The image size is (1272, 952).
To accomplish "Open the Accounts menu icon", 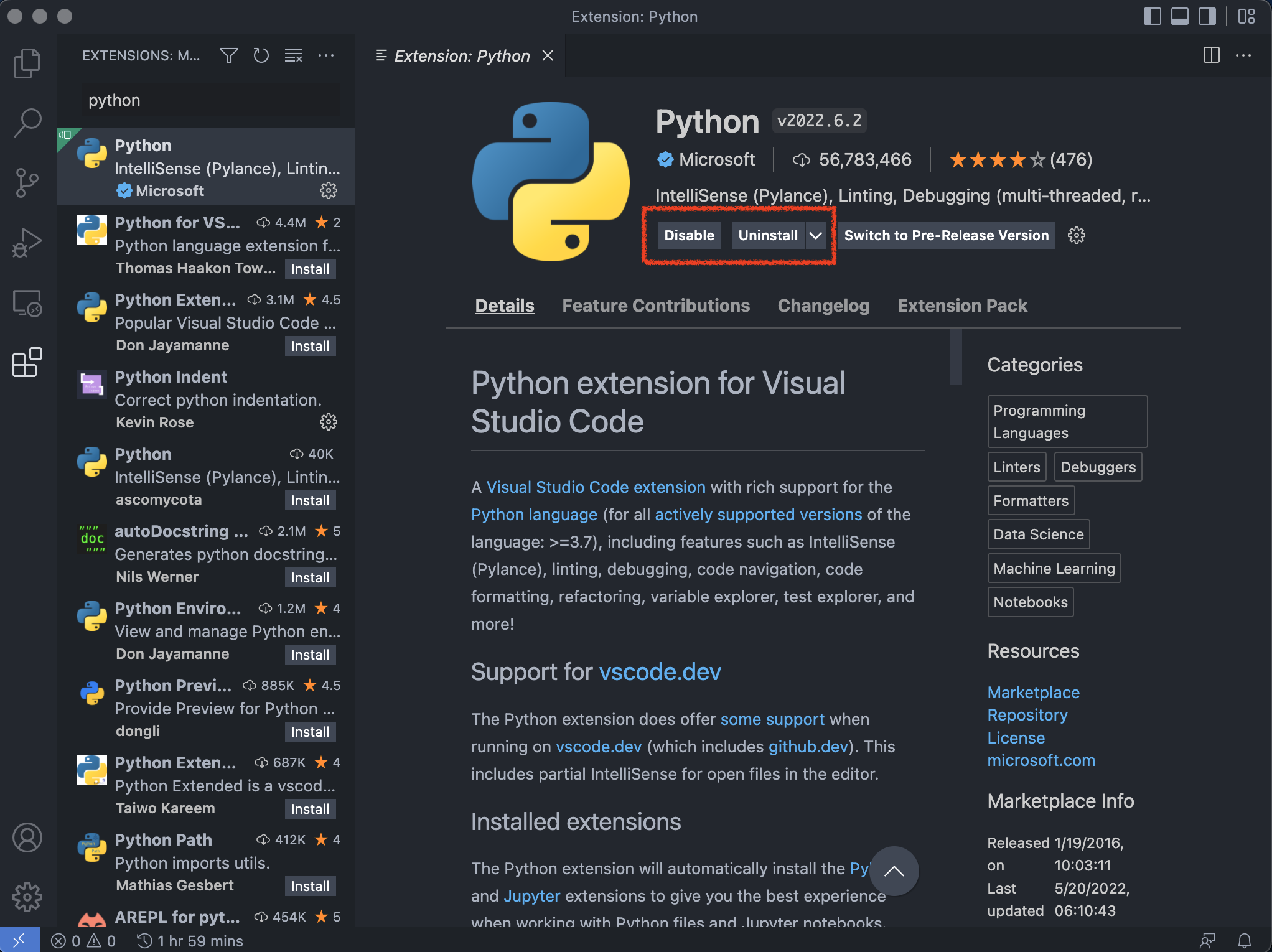I will (x=27, y=838).
